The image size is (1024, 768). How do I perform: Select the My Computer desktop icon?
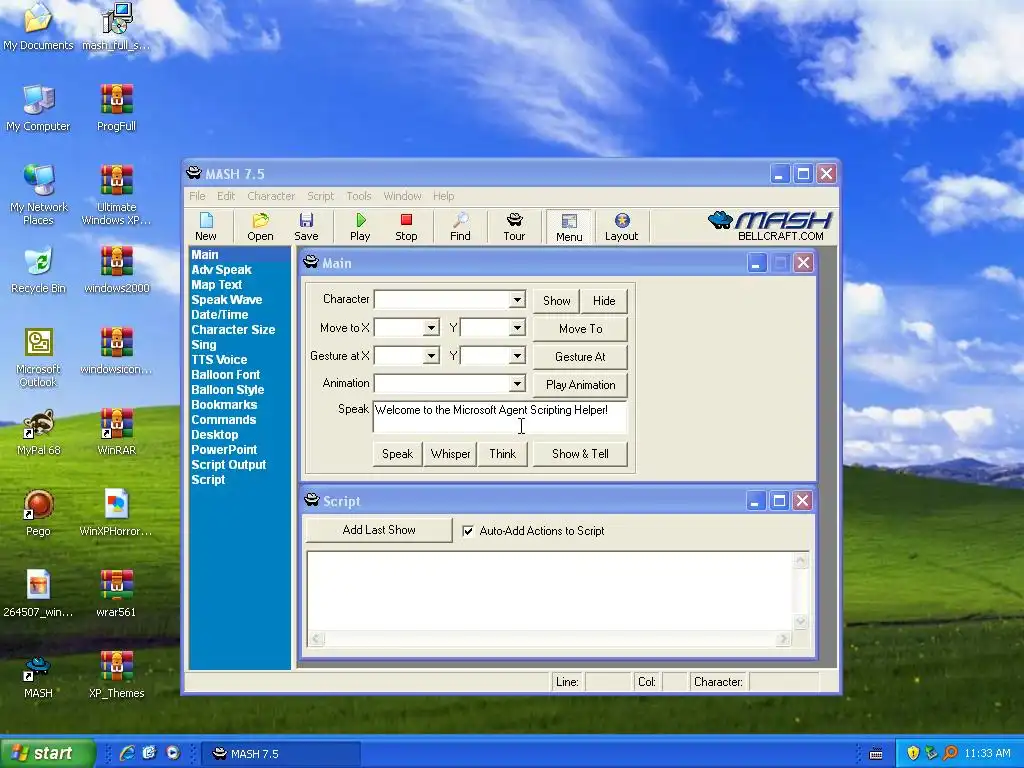click(x=38, y=108)
